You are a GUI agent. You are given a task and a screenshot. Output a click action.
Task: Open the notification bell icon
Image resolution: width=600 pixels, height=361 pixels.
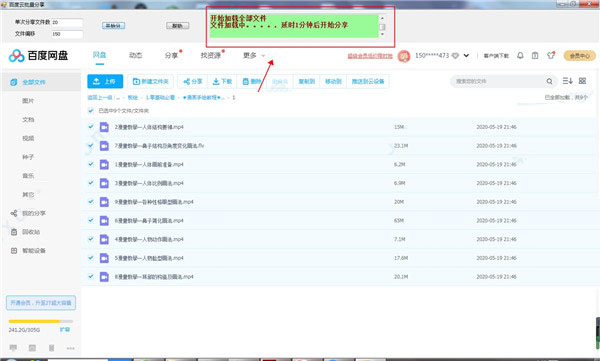point(520,56)
